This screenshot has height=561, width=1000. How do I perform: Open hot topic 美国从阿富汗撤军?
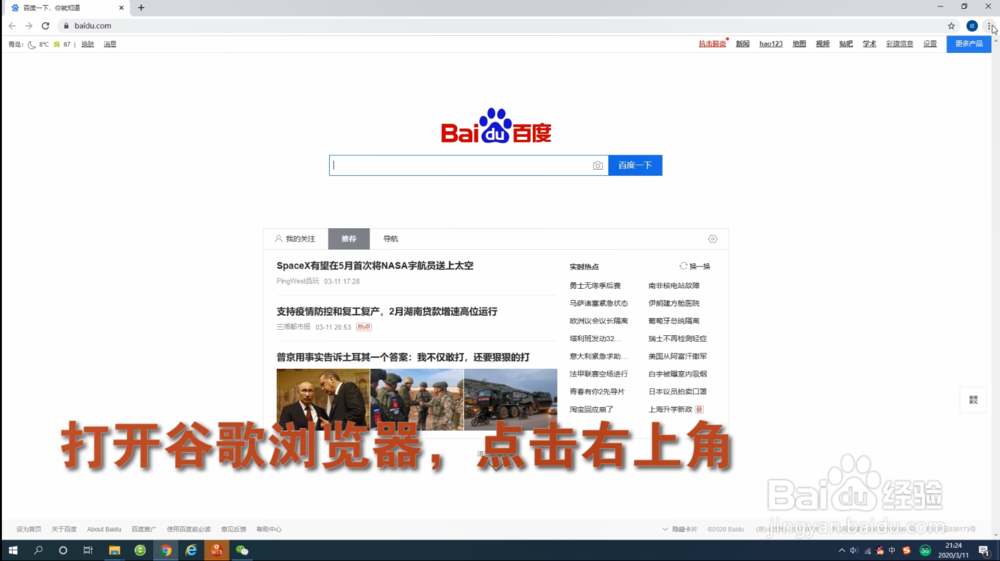[677, 356]
